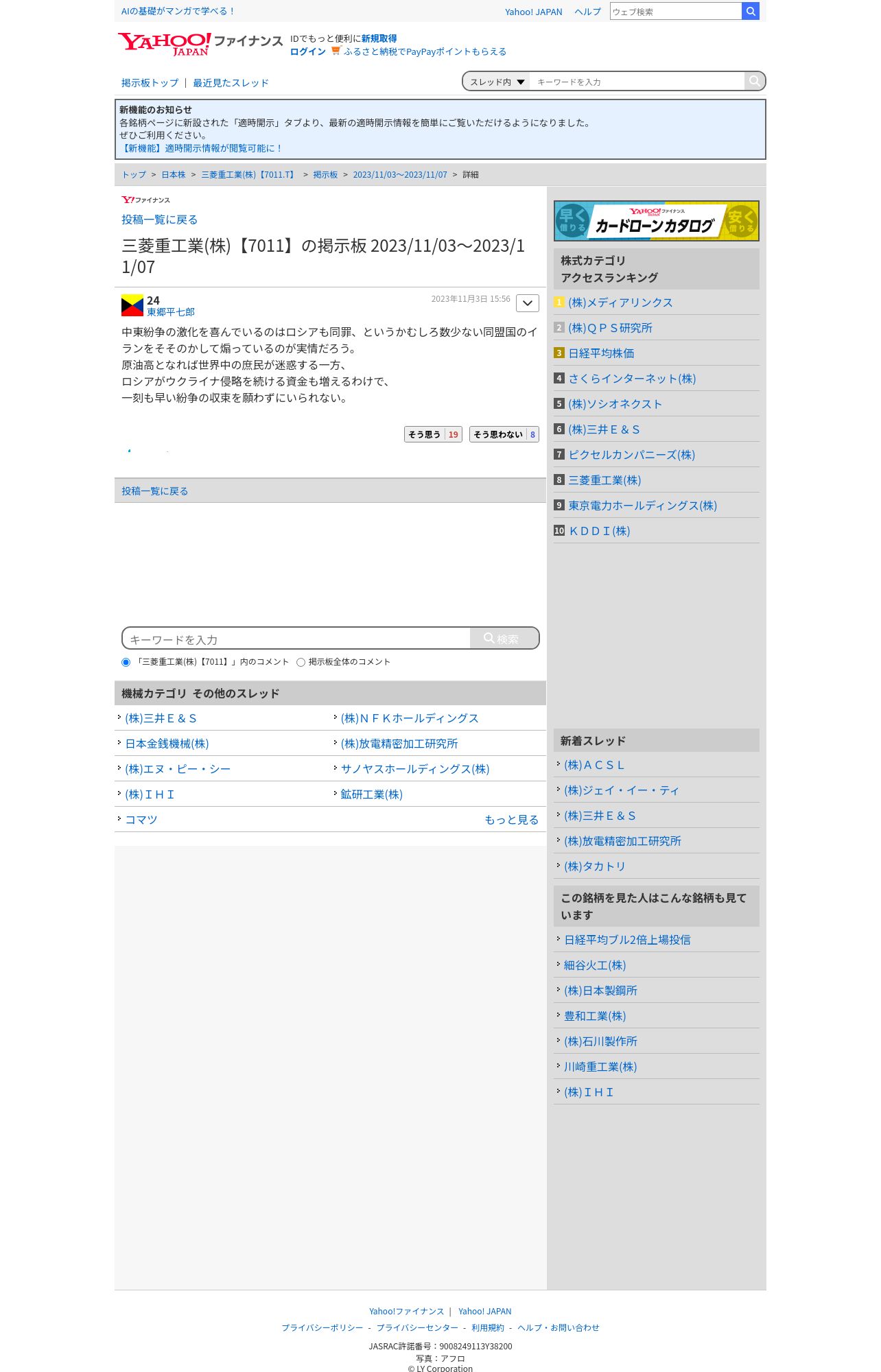Click the Yahoo! JAPAN Finance logo

click(200, 44)
